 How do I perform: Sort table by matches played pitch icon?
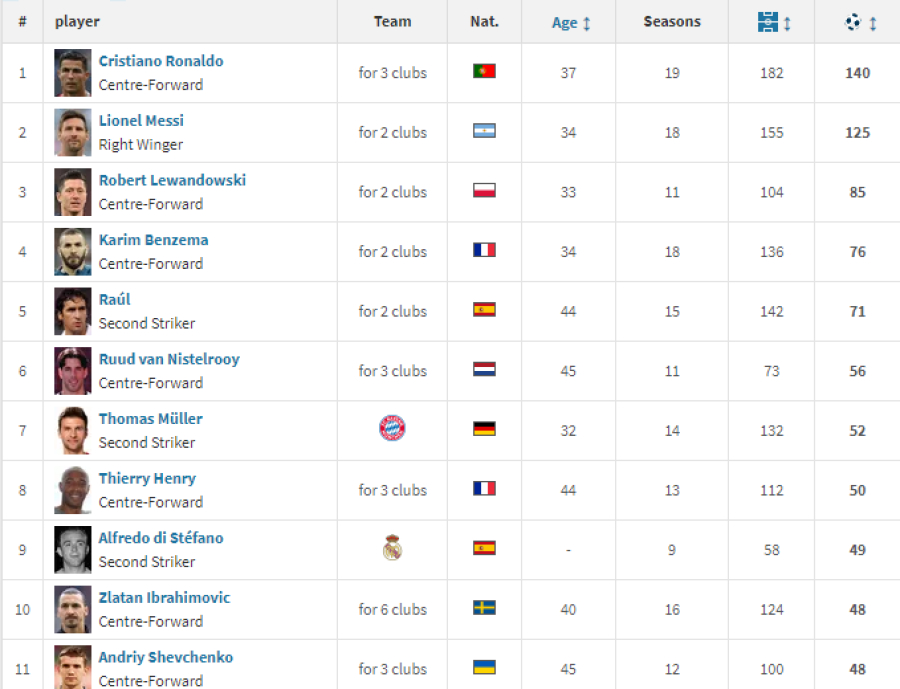[x=767, y=22]
